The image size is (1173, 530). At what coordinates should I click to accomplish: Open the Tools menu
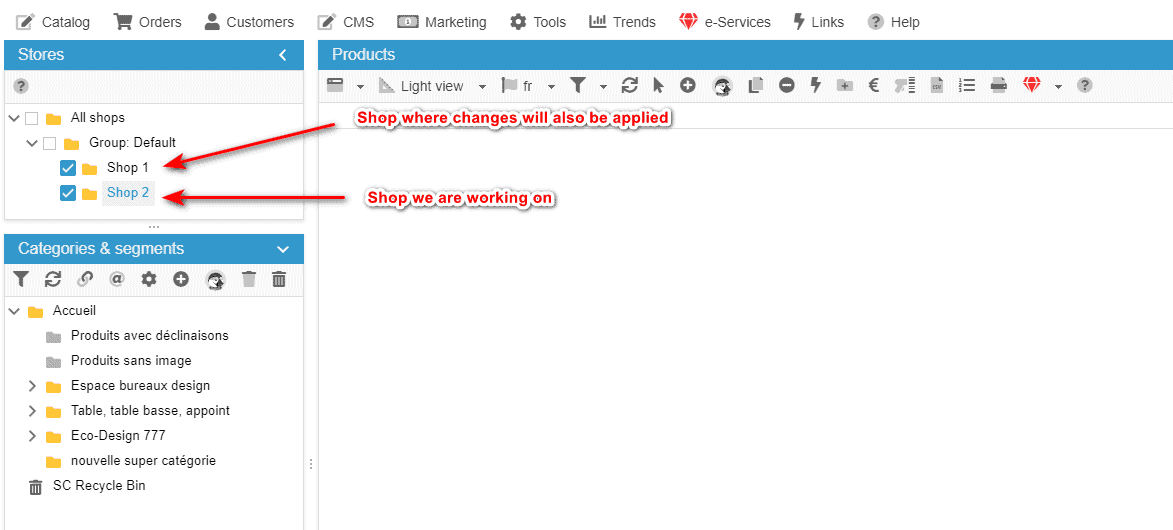point(538,22)
